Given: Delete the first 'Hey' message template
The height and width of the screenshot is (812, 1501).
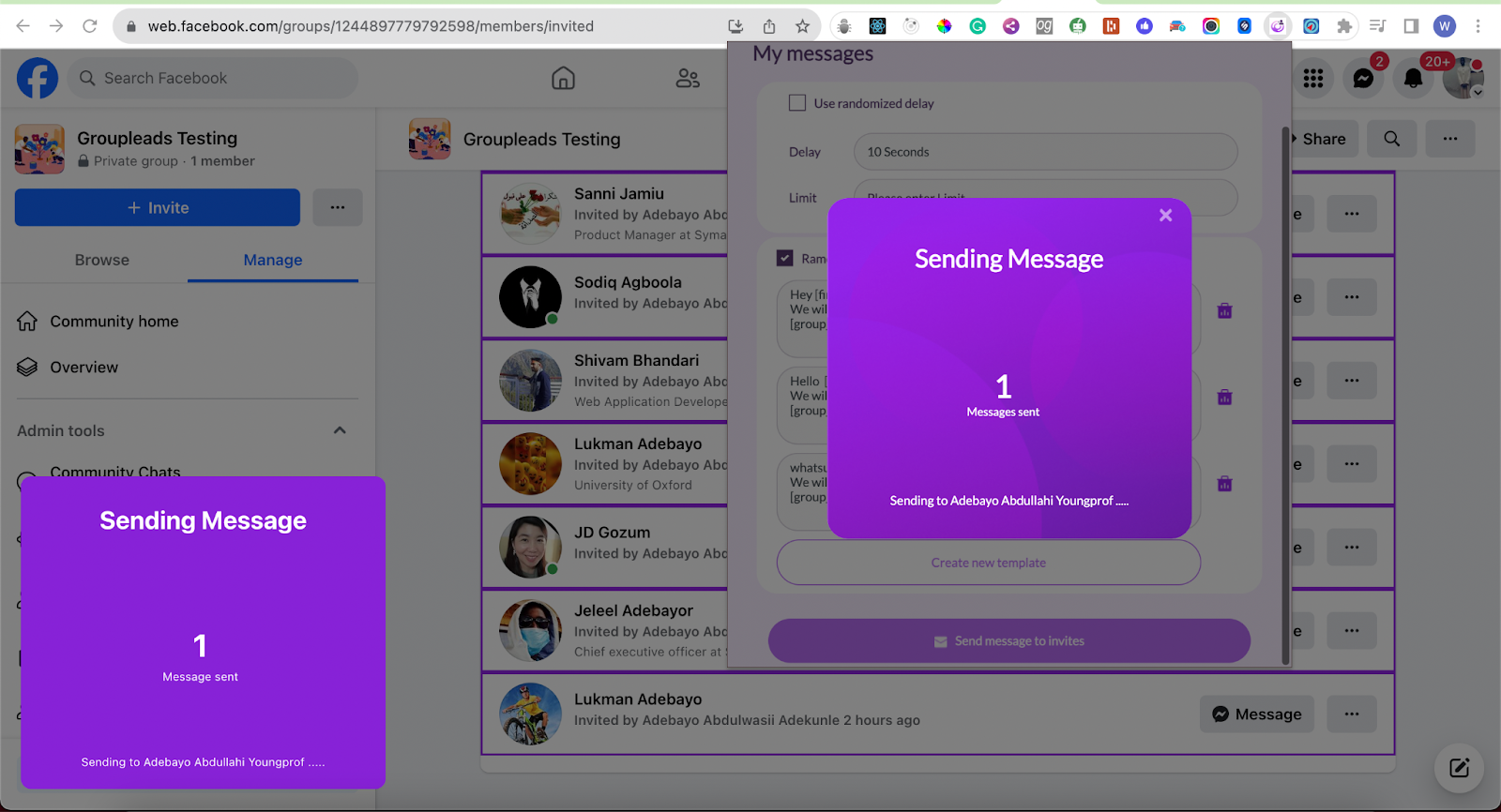Looking at the screenshot, I should (1224, 310).
